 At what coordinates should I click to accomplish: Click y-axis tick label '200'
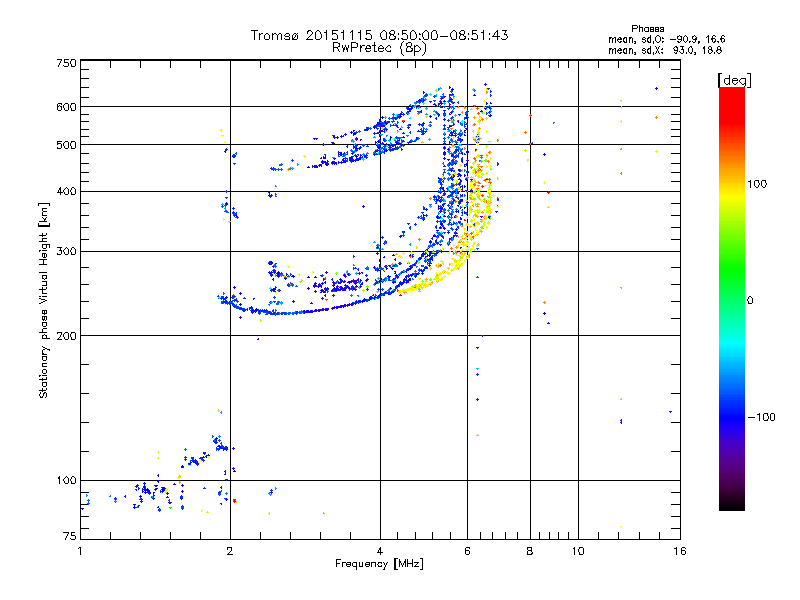[66, 336]
